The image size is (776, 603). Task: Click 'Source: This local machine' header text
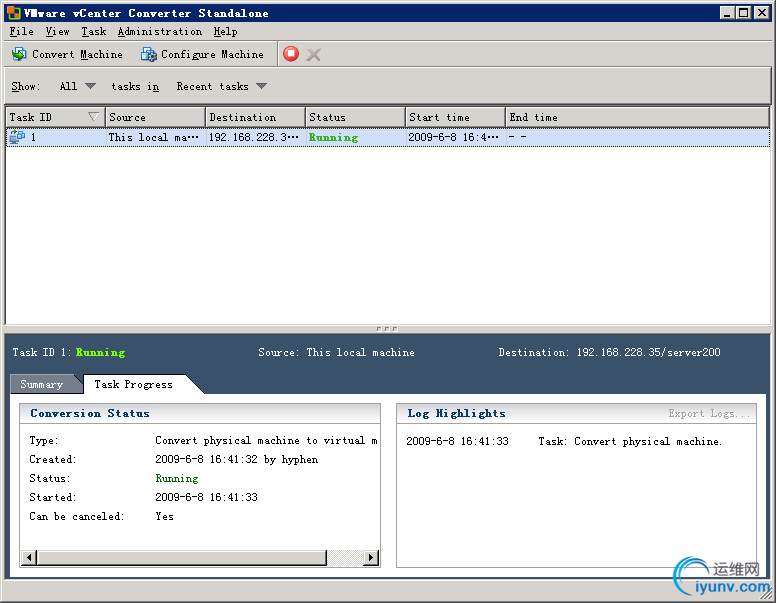[337, 352]
